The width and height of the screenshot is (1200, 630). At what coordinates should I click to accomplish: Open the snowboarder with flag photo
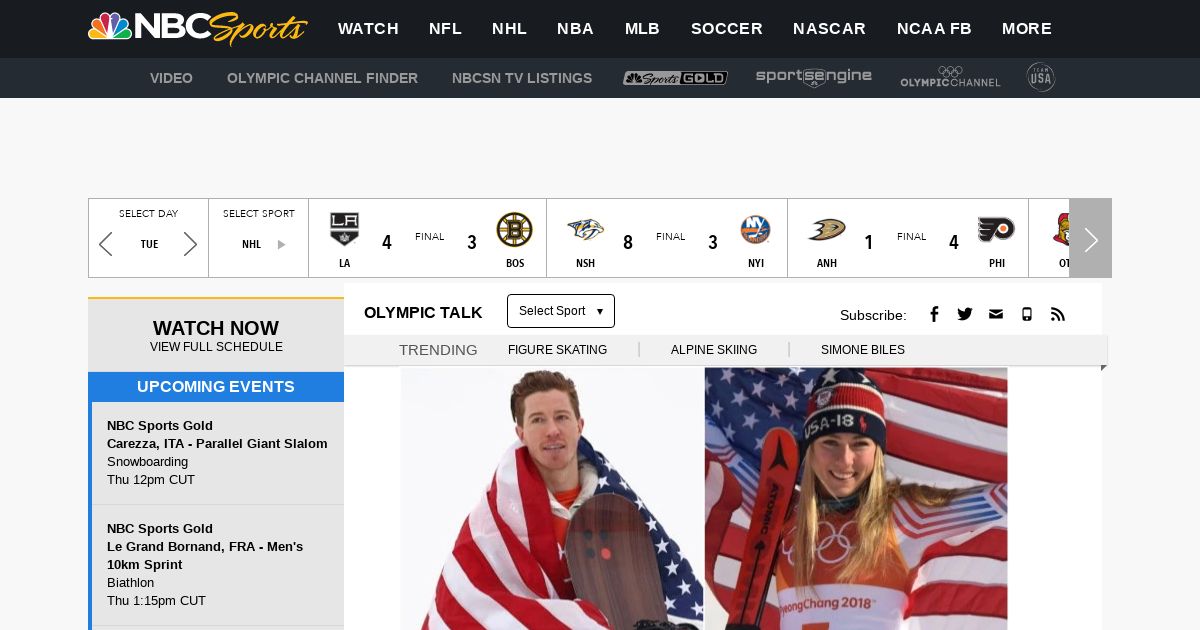[x=552, y=498]
